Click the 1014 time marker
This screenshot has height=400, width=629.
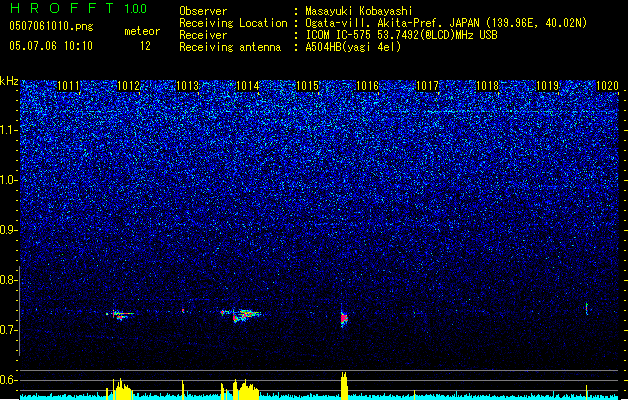point(248,86)
